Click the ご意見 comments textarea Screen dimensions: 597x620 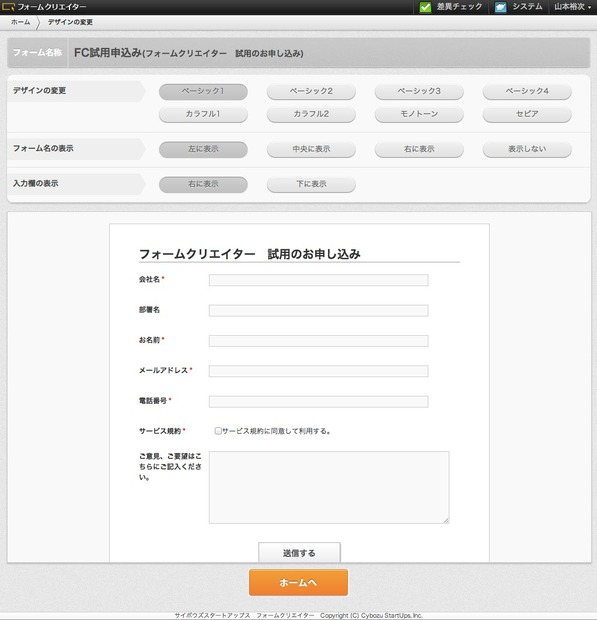pyautogui.click(x=329, y=487)
